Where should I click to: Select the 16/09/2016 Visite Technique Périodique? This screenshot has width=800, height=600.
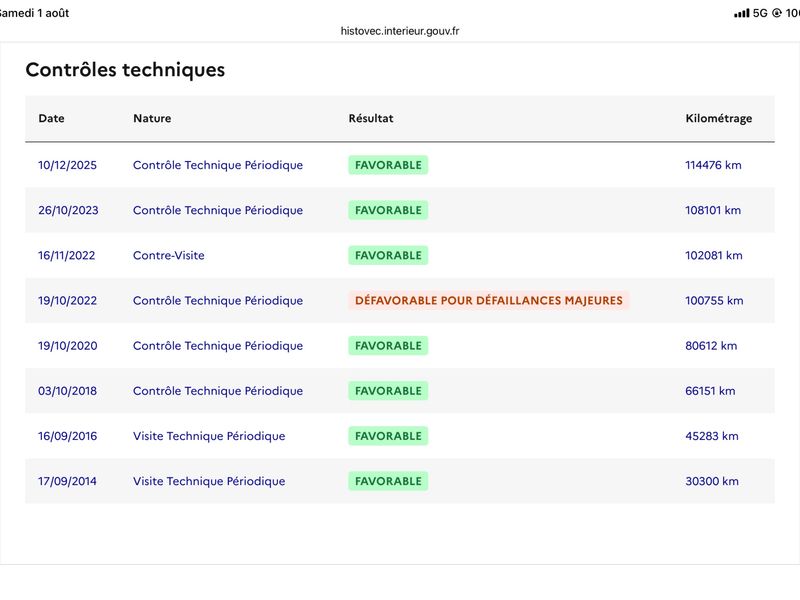(x=209, y=436)
